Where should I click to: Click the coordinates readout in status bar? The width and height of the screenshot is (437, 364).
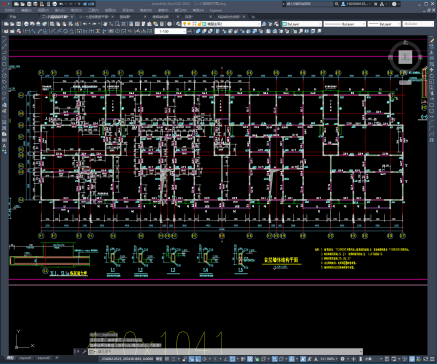tap(127, 359)
